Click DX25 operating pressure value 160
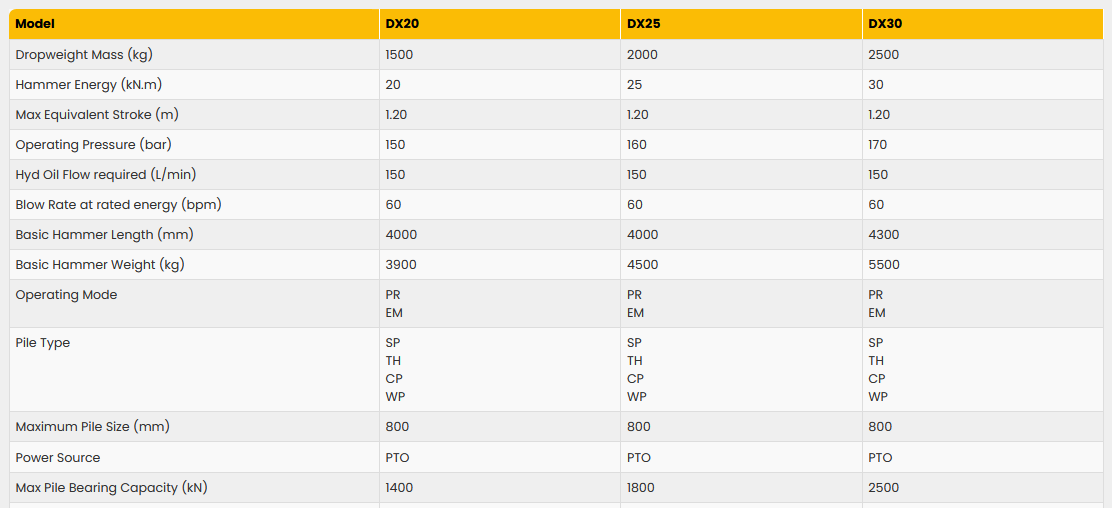This screenshot has width=1112, height=508. pyautogui.click(x=637, y=145)
